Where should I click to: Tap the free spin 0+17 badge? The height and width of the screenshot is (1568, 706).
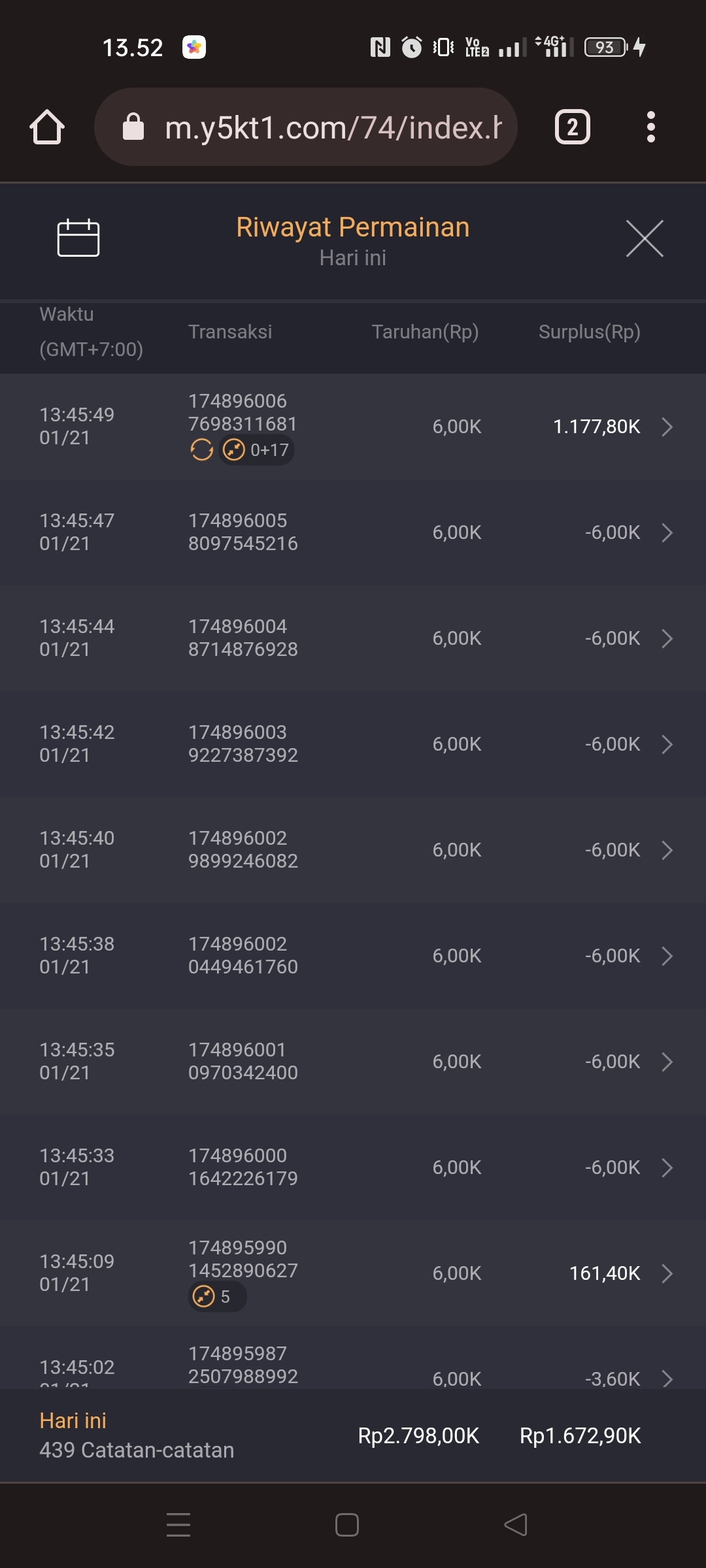coord(257,450)
